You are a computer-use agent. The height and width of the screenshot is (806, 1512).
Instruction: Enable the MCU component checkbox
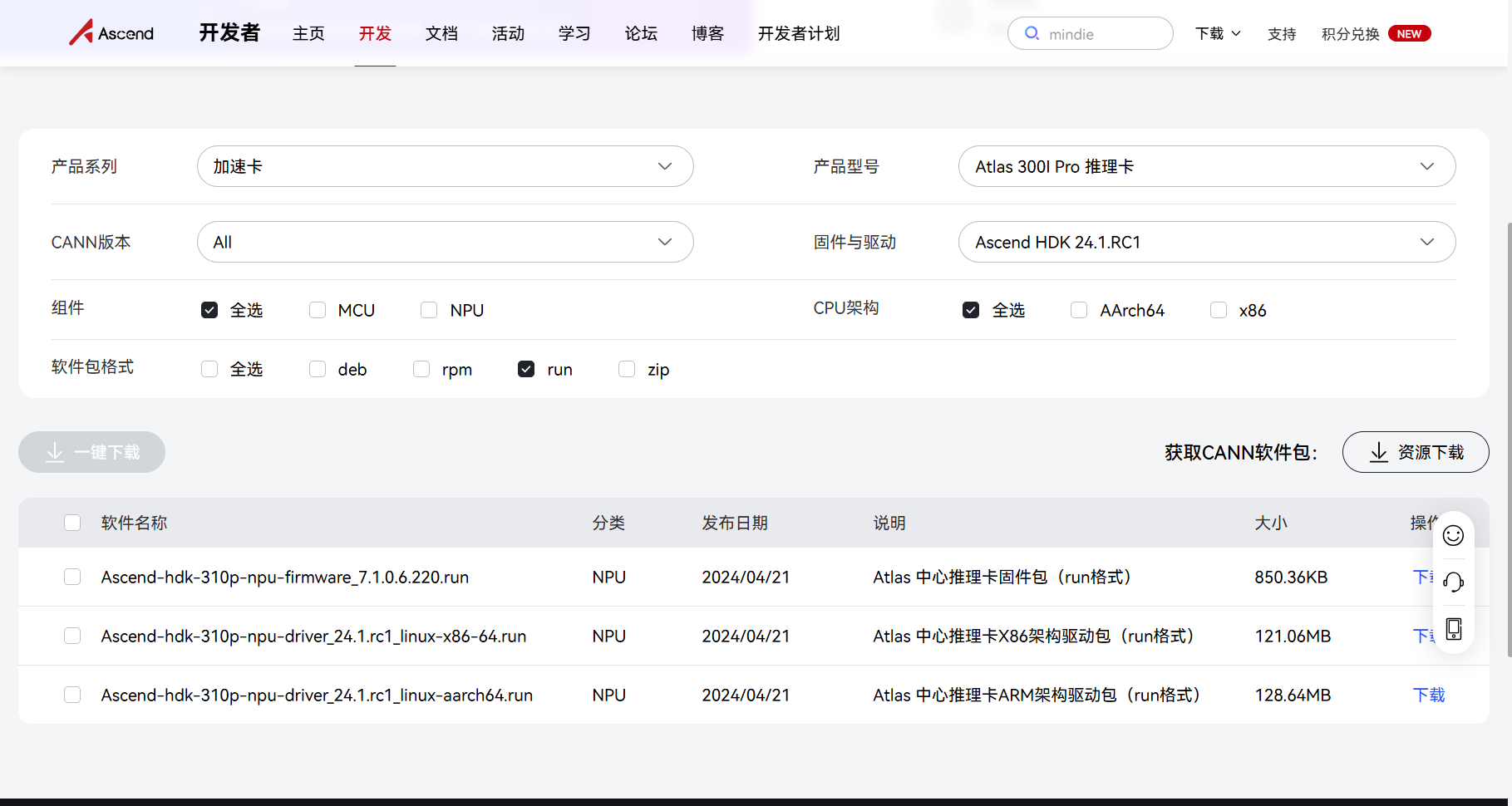[317, 309]
